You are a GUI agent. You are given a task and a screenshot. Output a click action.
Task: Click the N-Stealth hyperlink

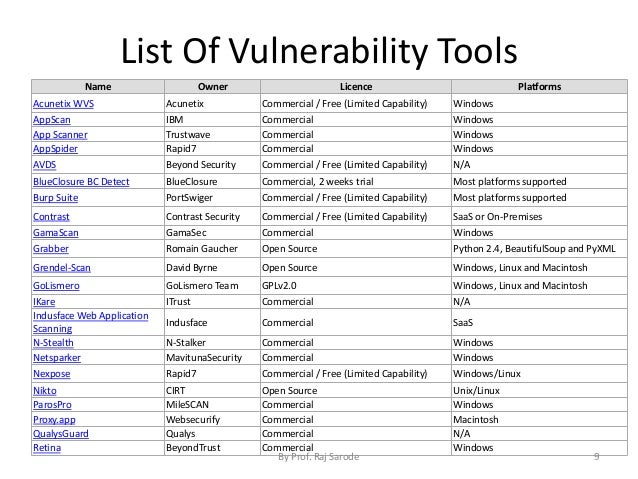[x=53, y=343]
